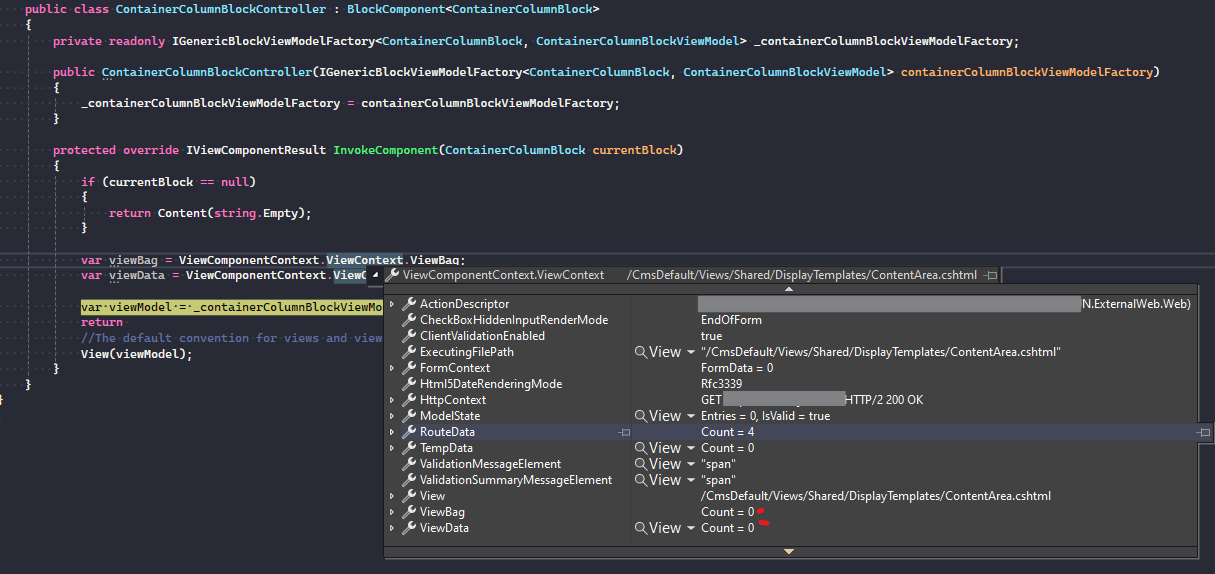The image size is (1215, 574).
Task: Select the Html5DateRenderingMode property row
Action: [490, 384]
